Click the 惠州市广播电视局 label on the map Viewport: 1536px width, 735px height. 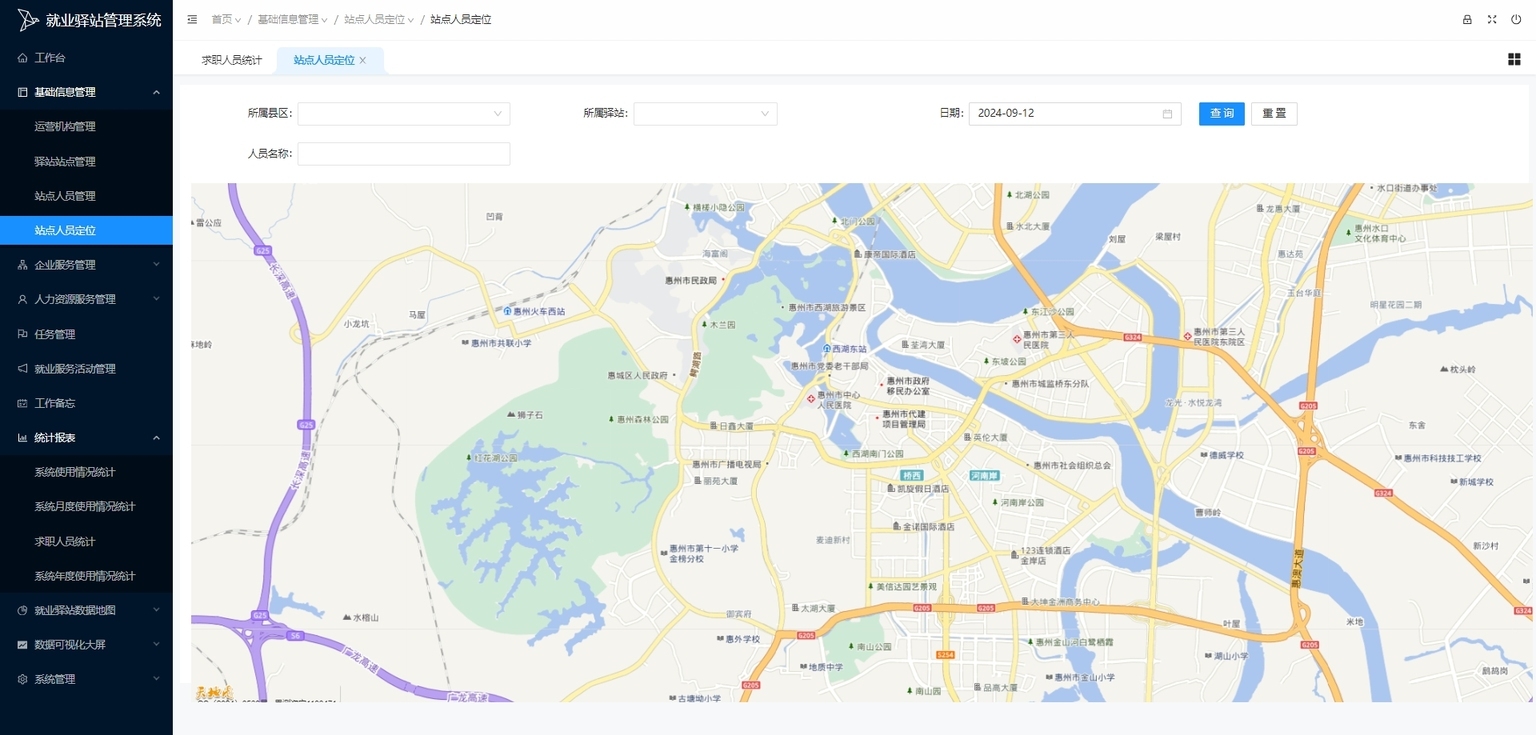[x=727, y=465]
